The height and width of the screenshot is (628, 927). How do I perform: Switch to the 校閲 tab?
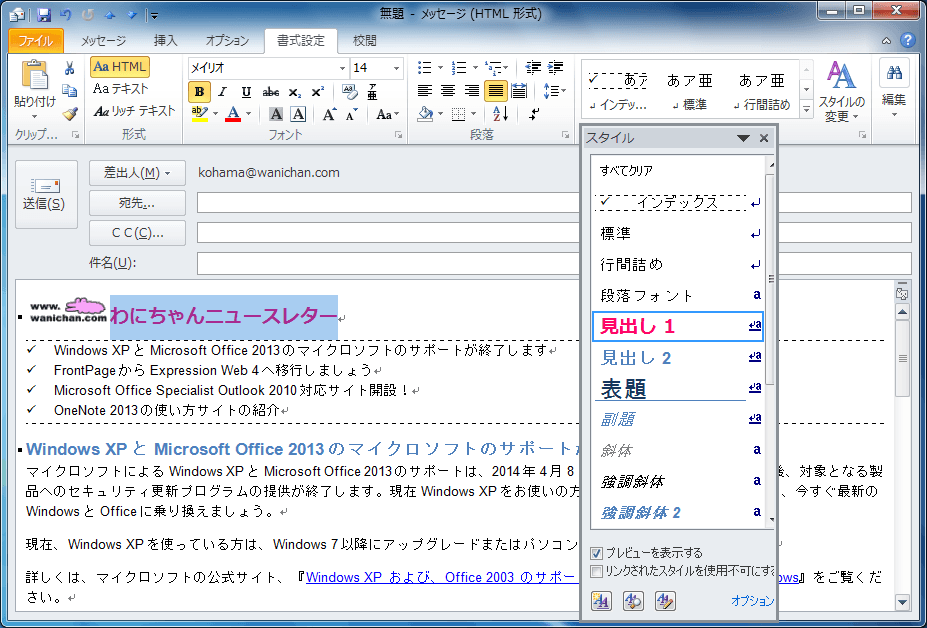[x=365, y=41]
